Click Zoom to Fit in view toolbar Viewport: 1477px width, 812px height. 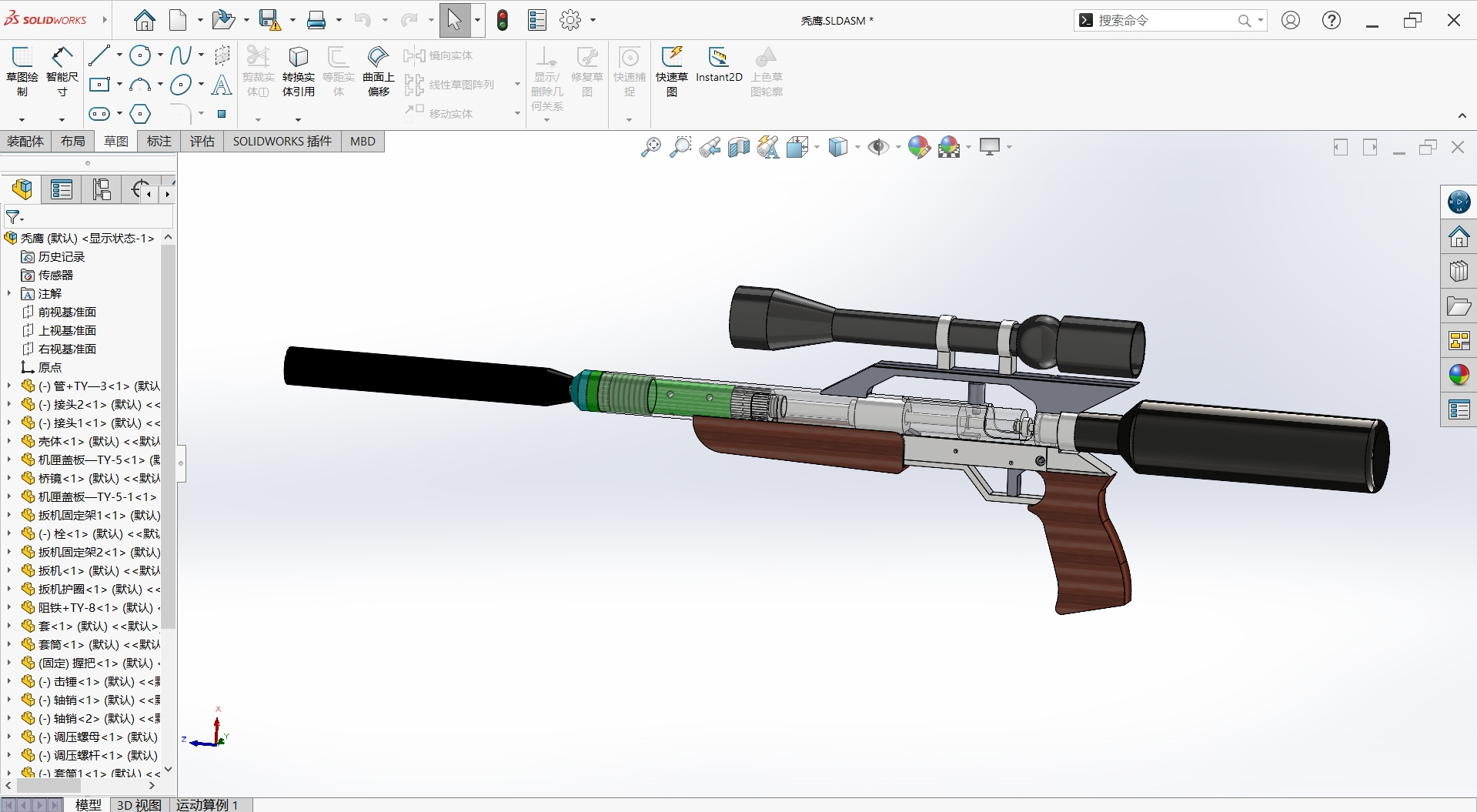[x=651, y=147]
